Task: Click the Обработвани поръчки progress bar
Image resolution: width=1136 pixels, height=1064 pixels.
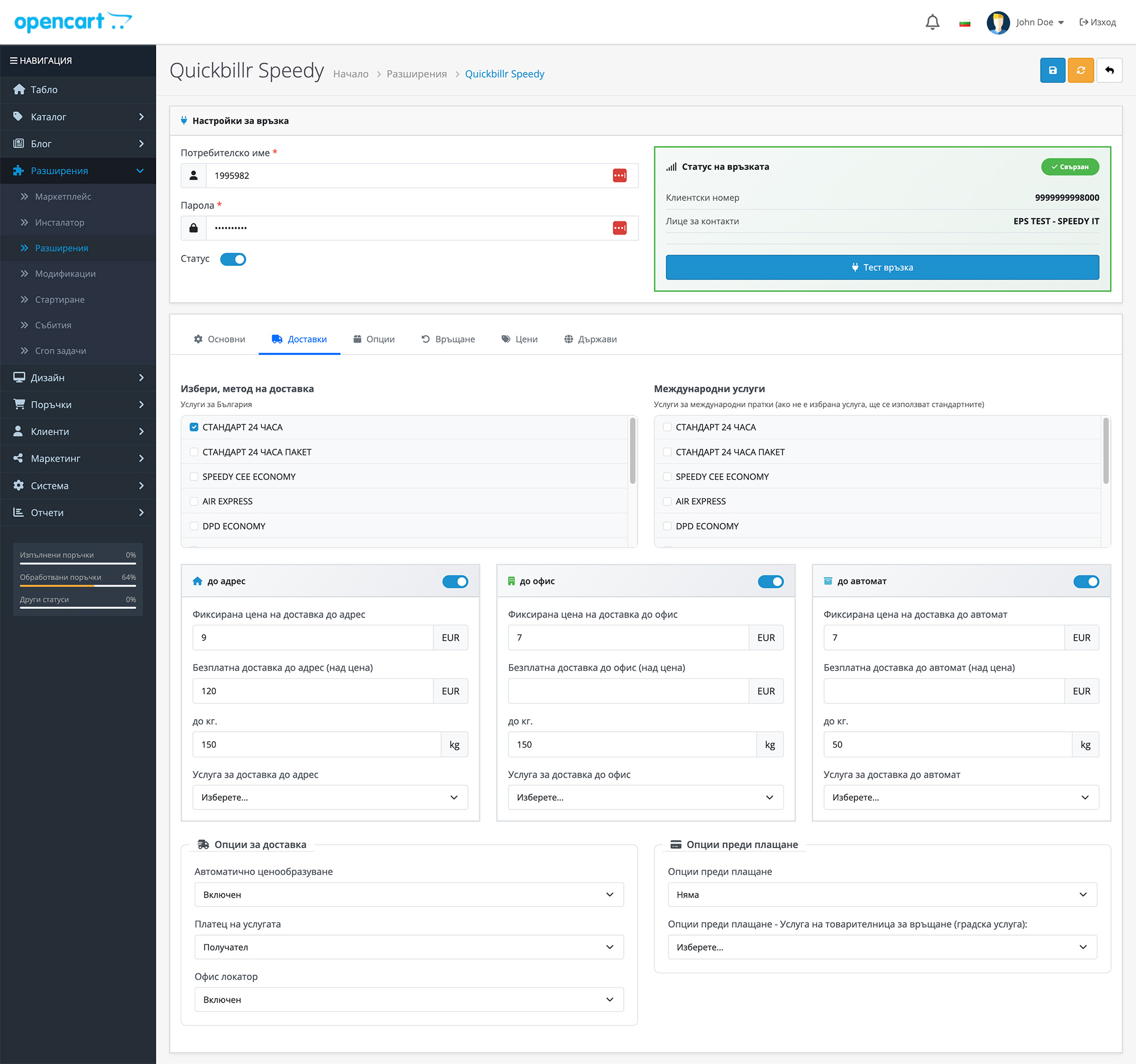Action: click(78, 586)
